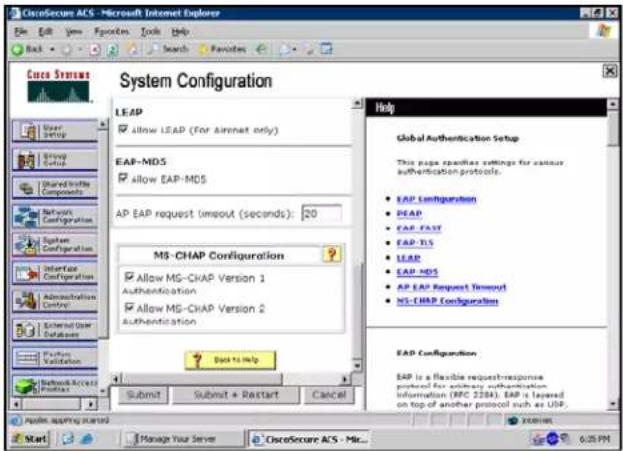Open Network Configuration section
This screenshot has width=623, height=451.
point(55,216)
